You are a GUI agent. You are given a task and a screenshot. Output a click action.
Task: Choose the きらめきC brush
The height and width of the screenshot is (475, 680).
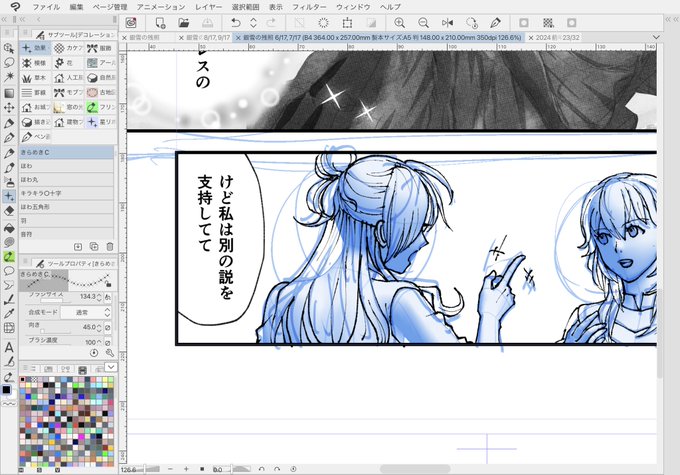pos(66,152)
